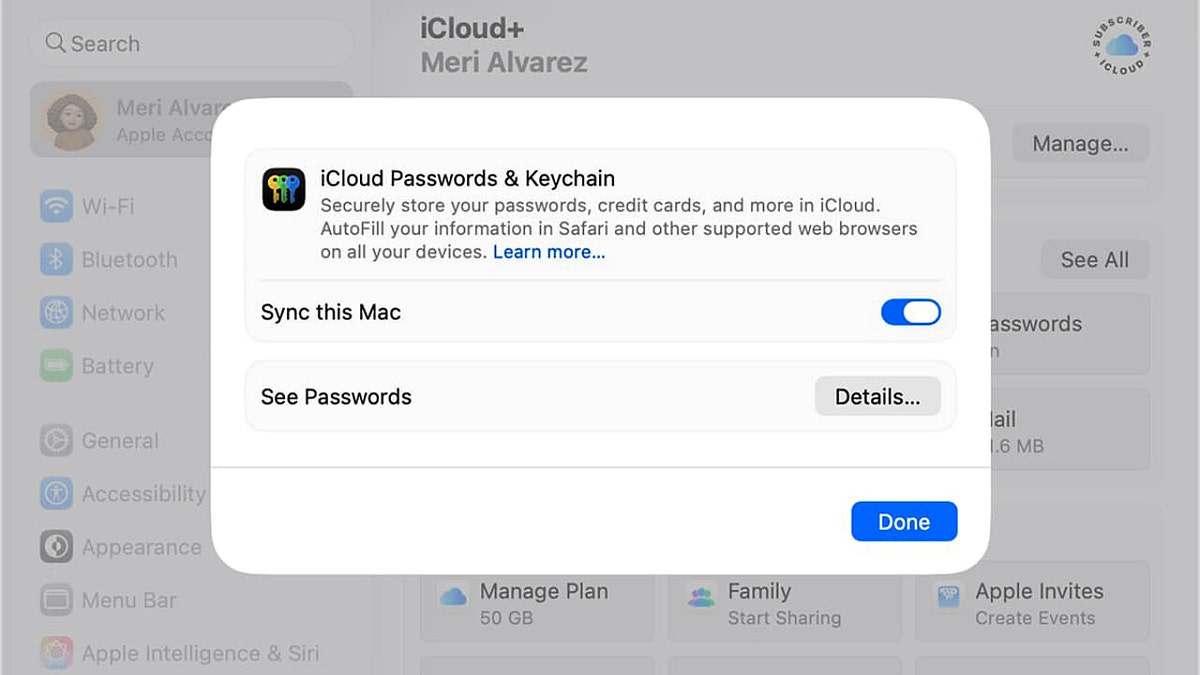Select Menu Bar in the sidebar
This screenshot has width=1200, height=675.
[x=130, y=600]
